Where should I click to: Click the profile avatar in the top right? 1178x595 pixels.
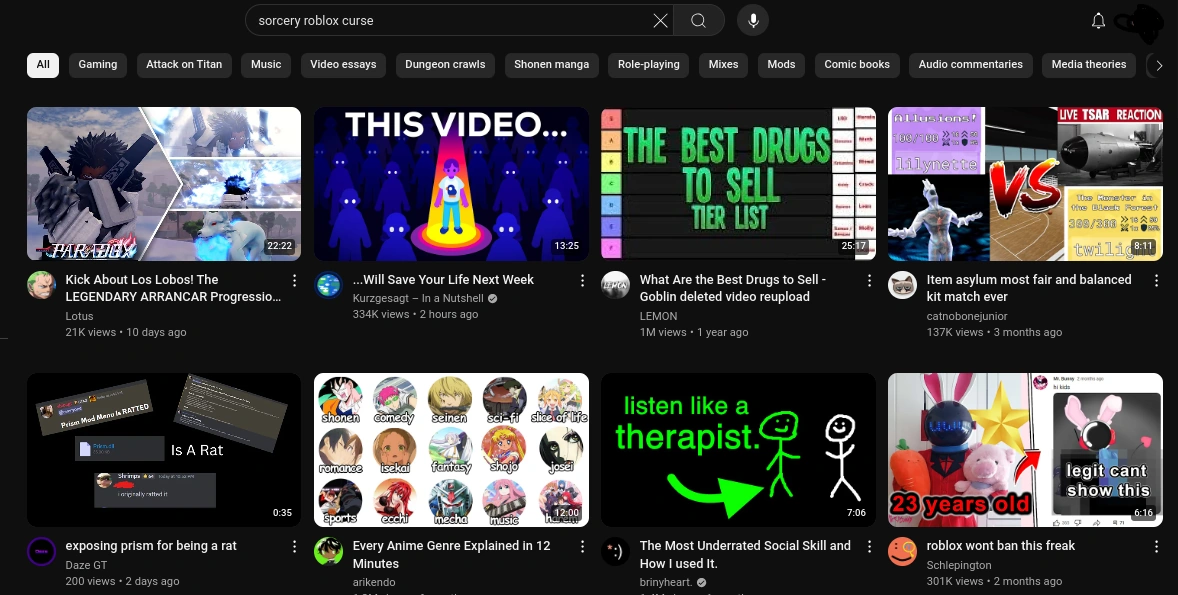[x=1140, y=22]
